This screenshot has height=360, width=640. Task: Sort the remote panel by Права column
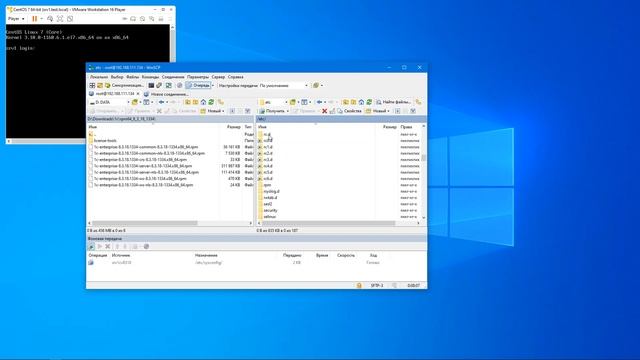coord(407,127)
